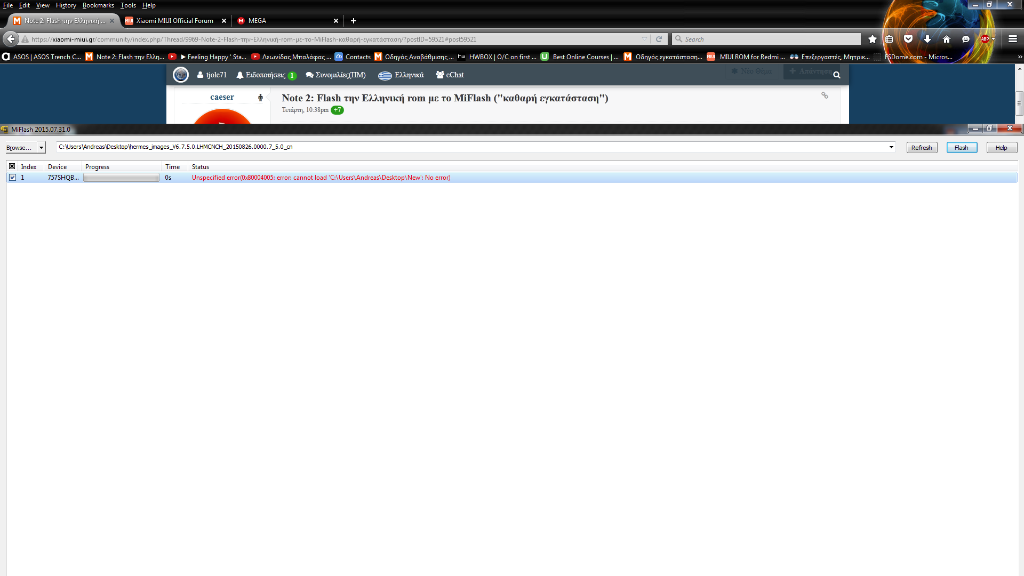Viewport: 1024px width, 576px height.
Task: Click the site identity warning icon in URL bar
Action: tap(25, 39)
